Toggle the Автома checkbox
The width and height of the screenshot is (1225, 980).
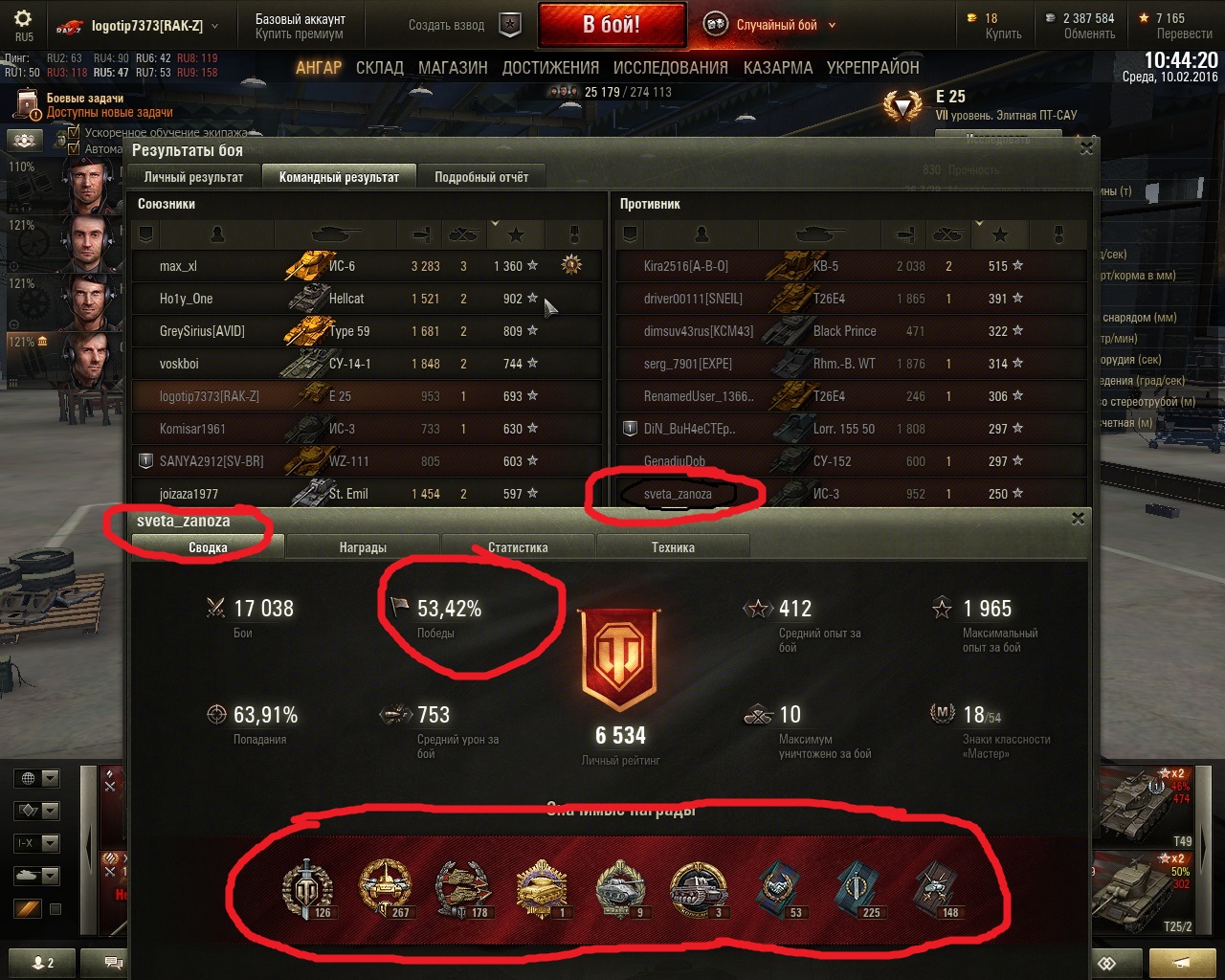74,148
